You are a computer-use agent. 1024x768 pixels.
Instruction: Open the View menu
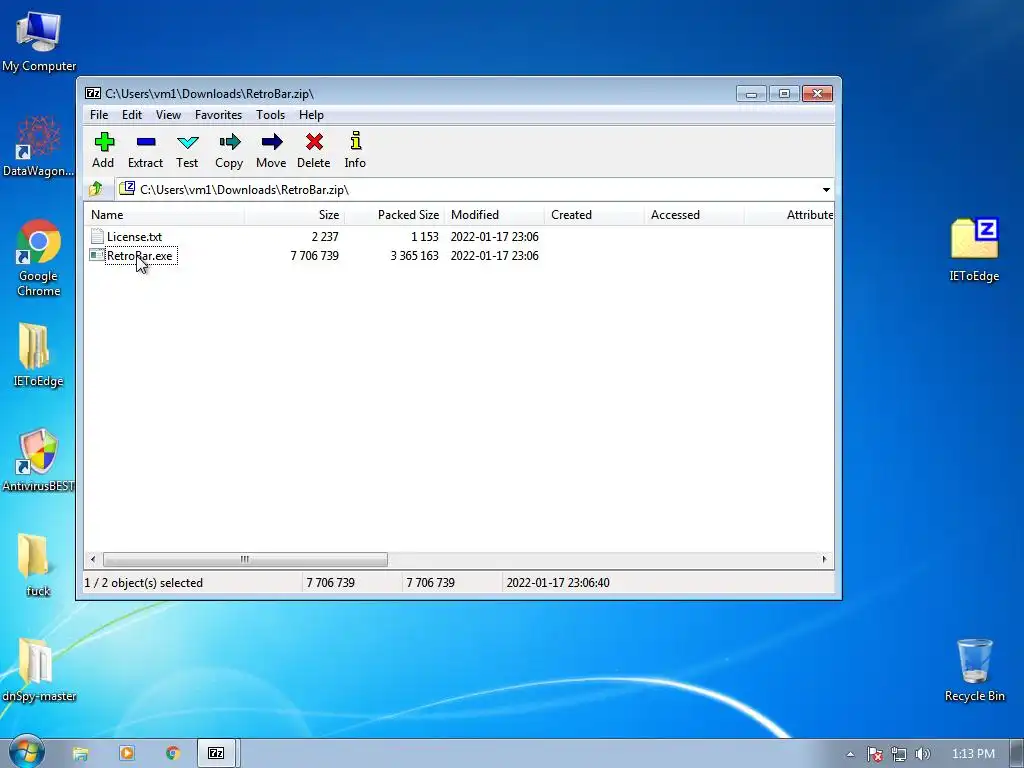coord(168,115)
